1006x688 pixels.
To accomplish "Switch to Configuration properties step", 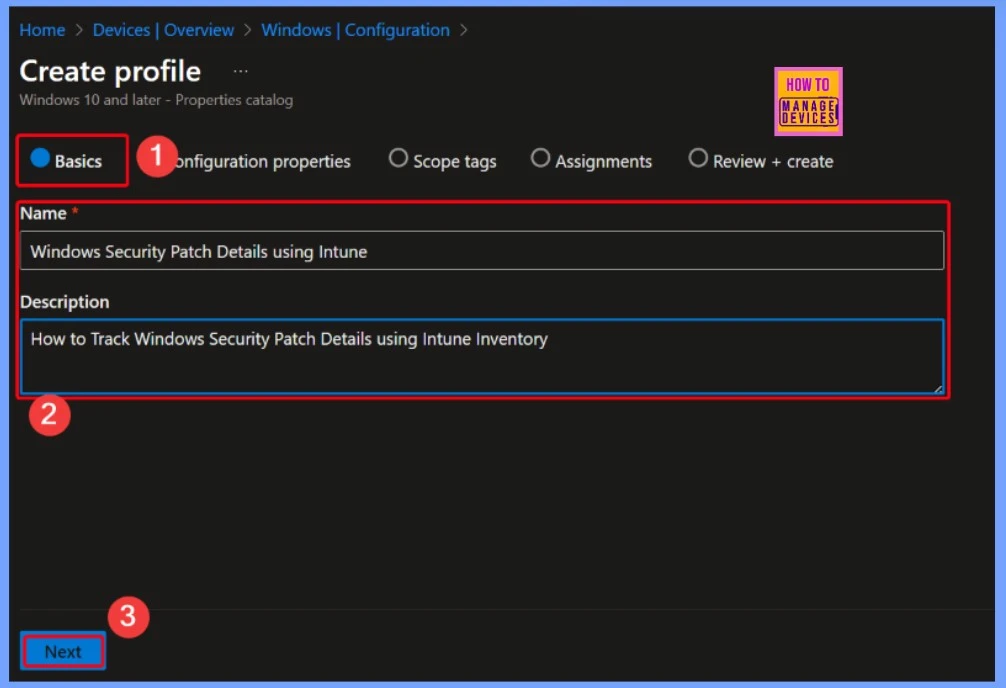I will [x=263, y=161].
